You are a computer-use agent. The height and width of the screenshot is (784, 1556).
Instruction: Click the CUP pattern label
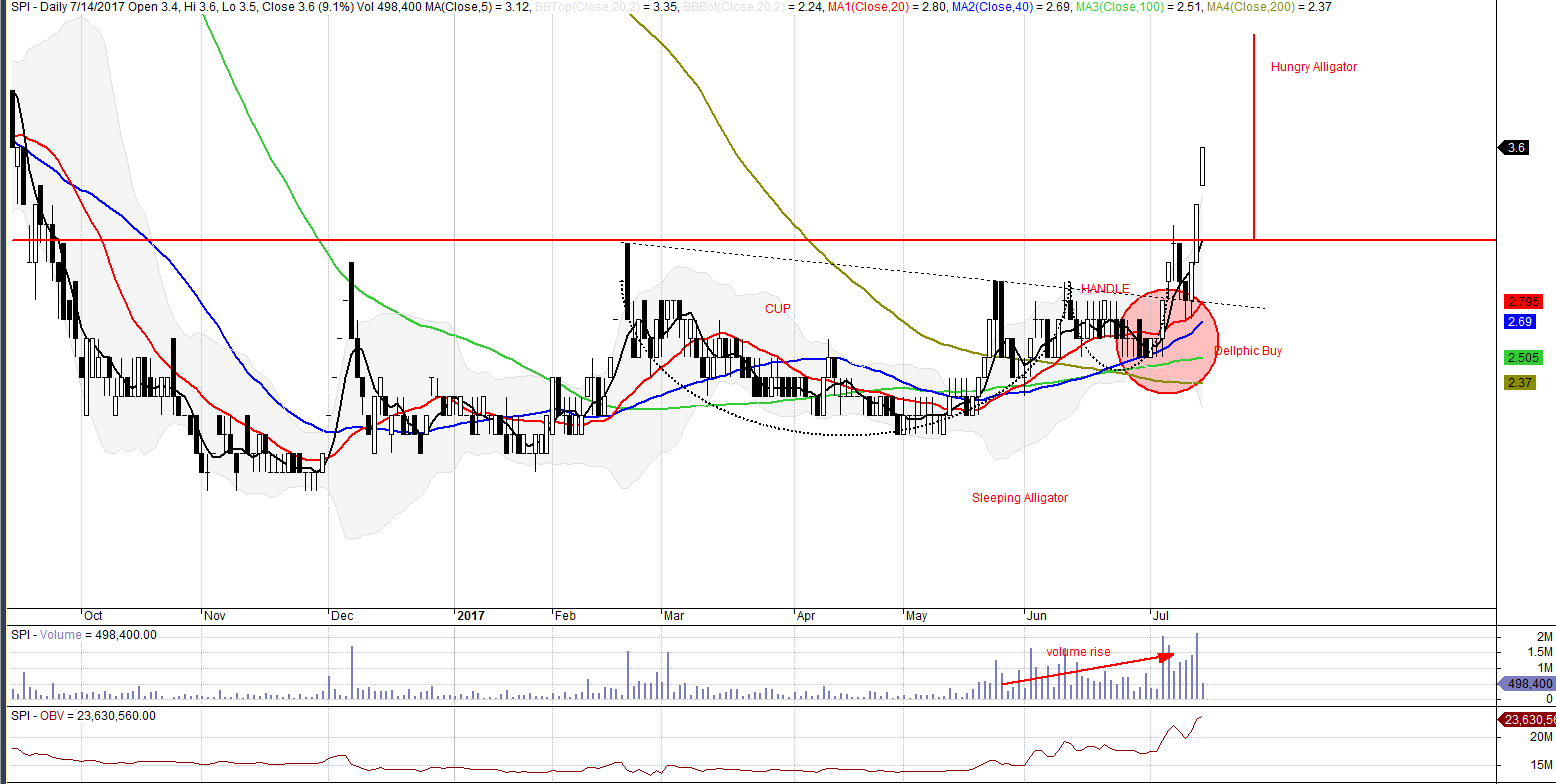[x=778, y=309]
